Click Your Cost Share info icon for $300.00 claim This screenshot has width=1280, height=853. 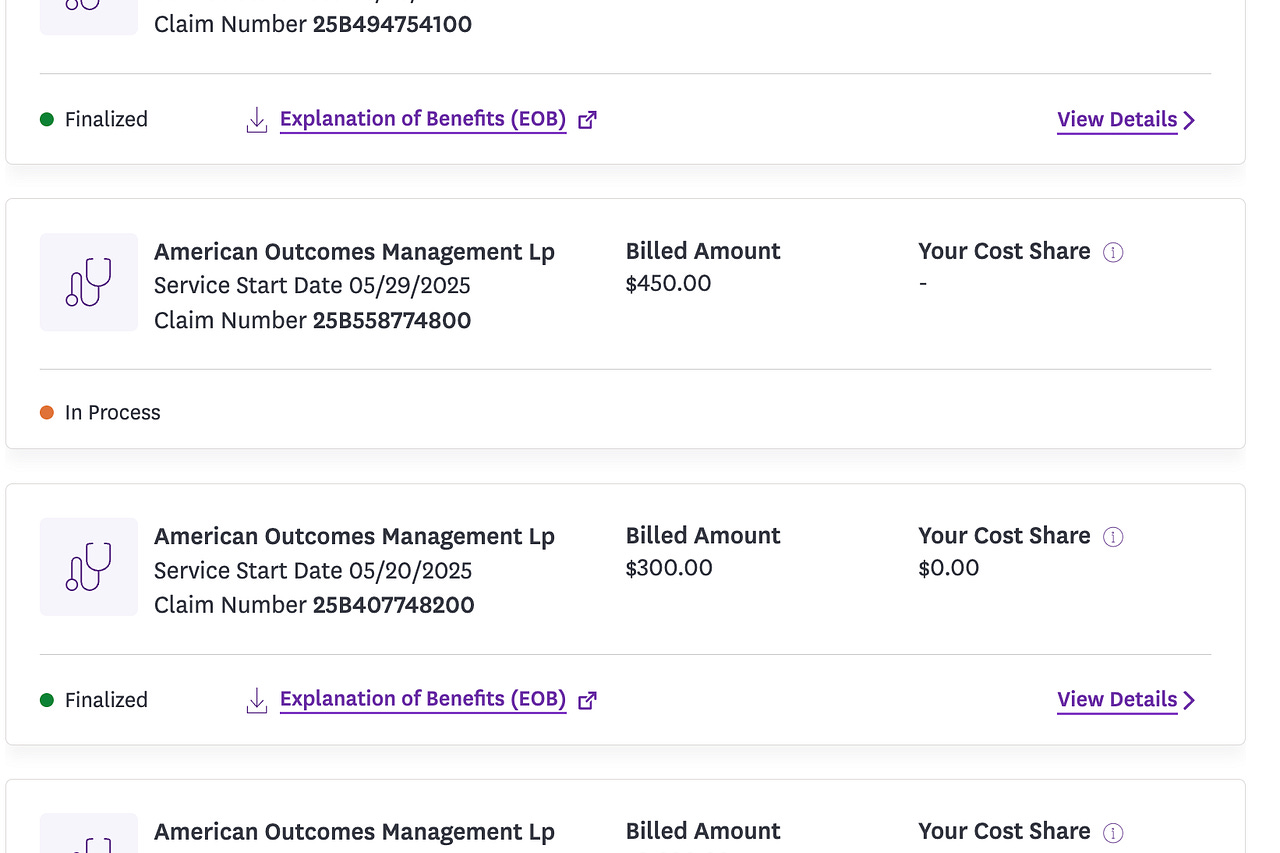pyautogui.click(x=1113, y=537)
